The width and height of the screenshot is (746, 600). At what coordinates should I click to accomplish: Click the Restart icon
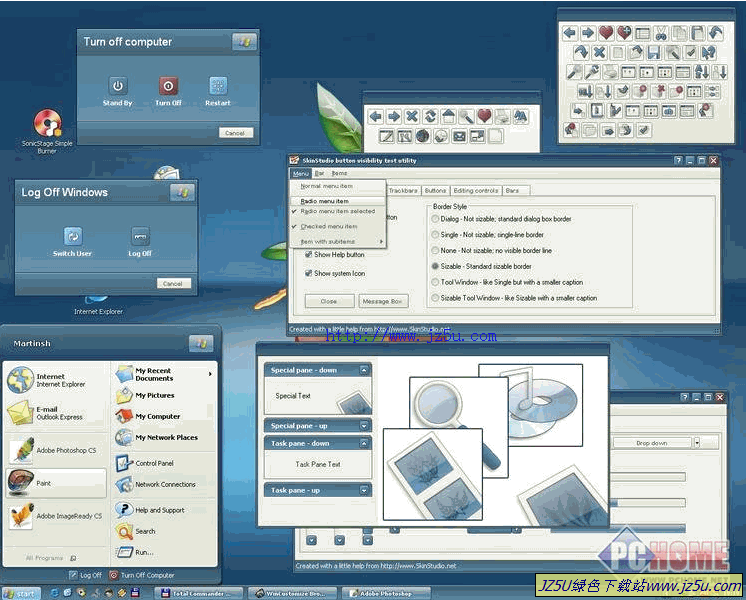tap(218, 86)
